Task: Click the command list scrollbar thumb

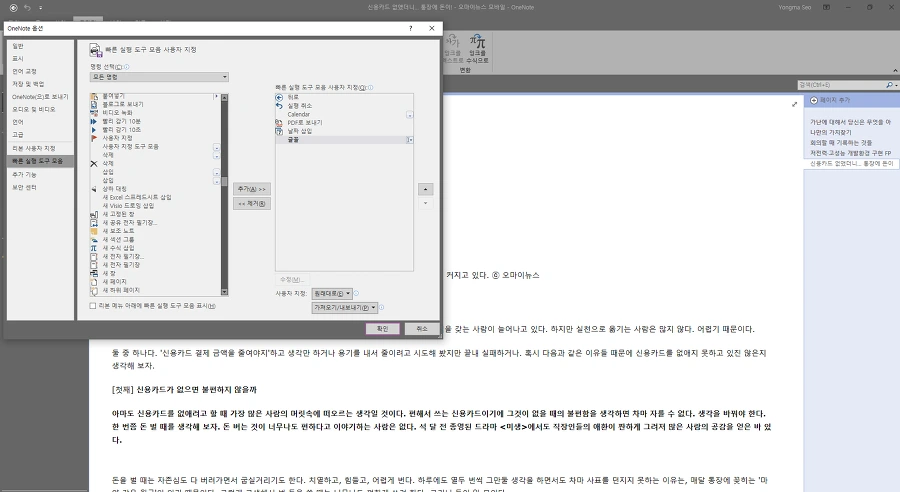Action: point(224,180)
